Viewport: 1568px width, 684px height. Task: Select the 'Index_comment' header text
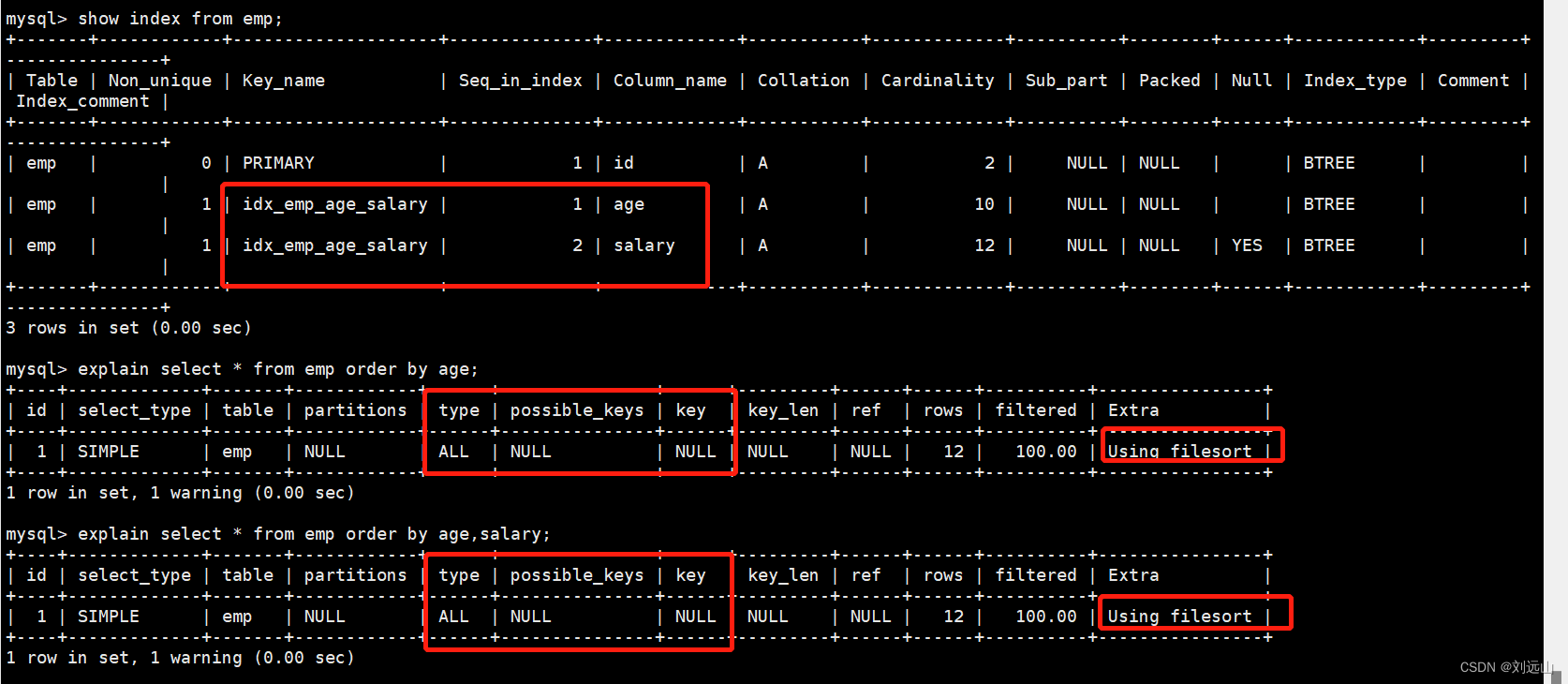coord(82,101)
